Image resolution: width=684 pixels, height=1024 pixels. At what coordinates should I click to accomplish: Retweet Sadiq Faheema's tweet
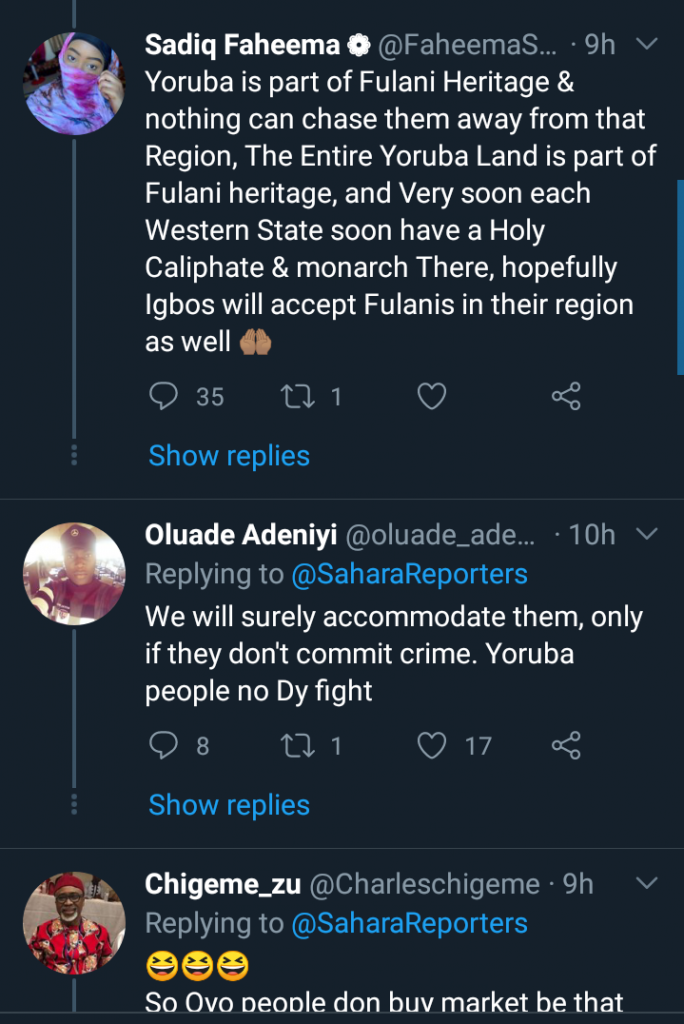click(x=298, y=397)
